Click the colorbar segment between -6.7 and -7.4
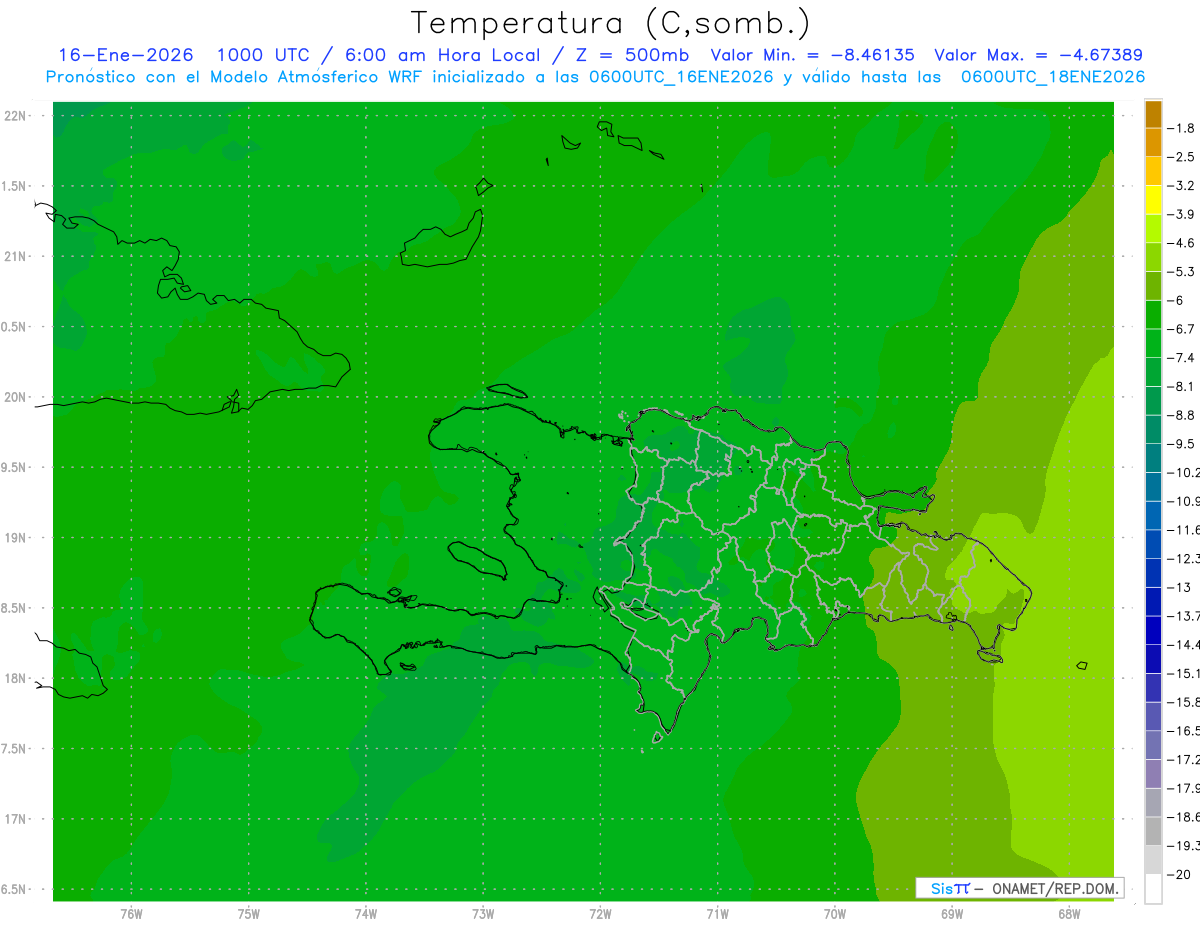Screen dimensions: 1200x927 1154,343
